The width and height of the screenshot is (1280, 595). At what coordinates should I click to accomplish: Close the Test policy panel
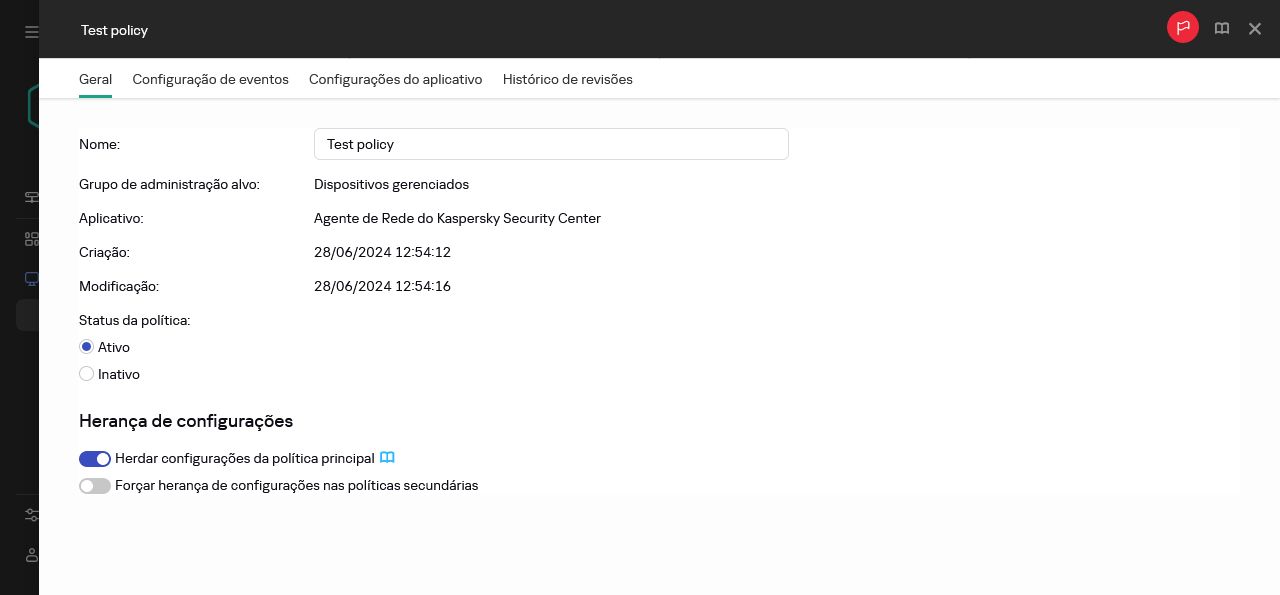click(x=1255, y=29)
